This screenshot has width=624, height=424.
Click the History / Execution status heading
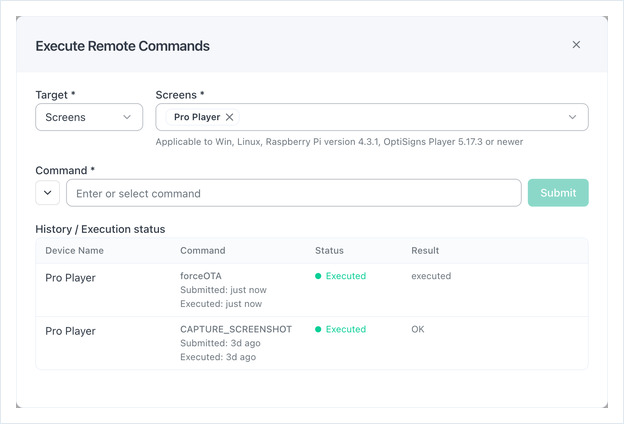100,229
